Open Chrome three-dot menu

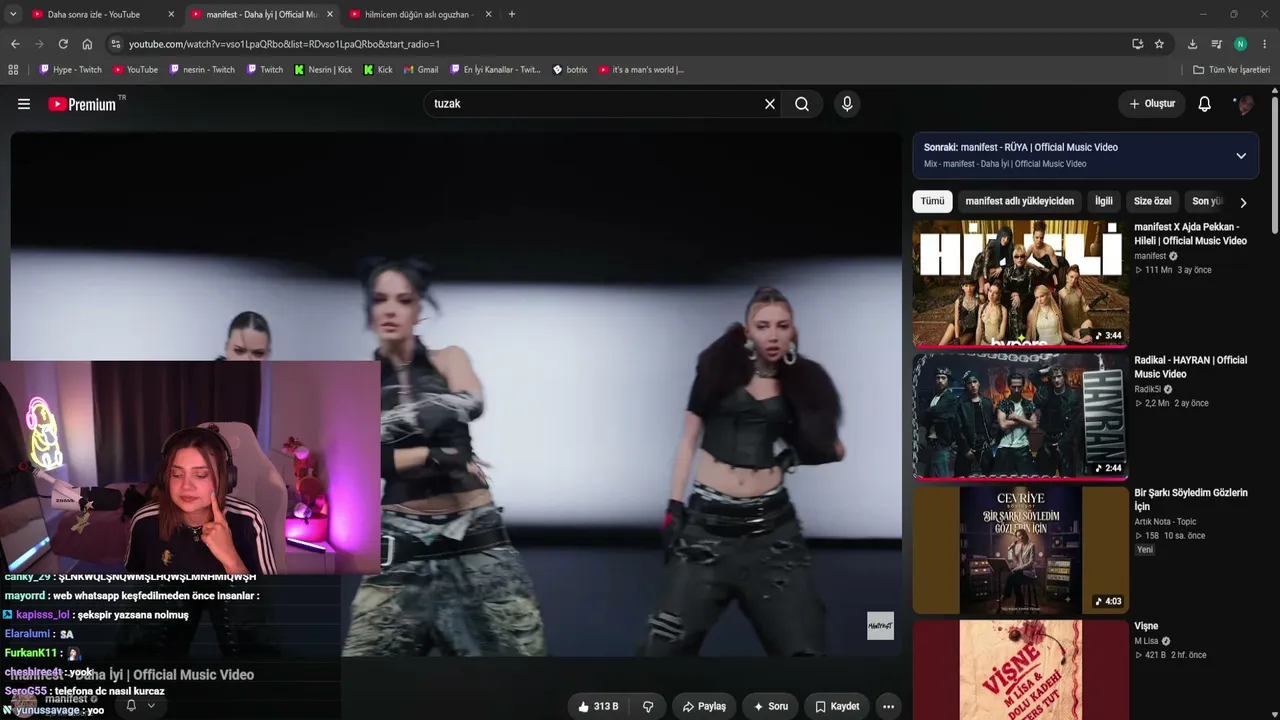click(1265, 44)
